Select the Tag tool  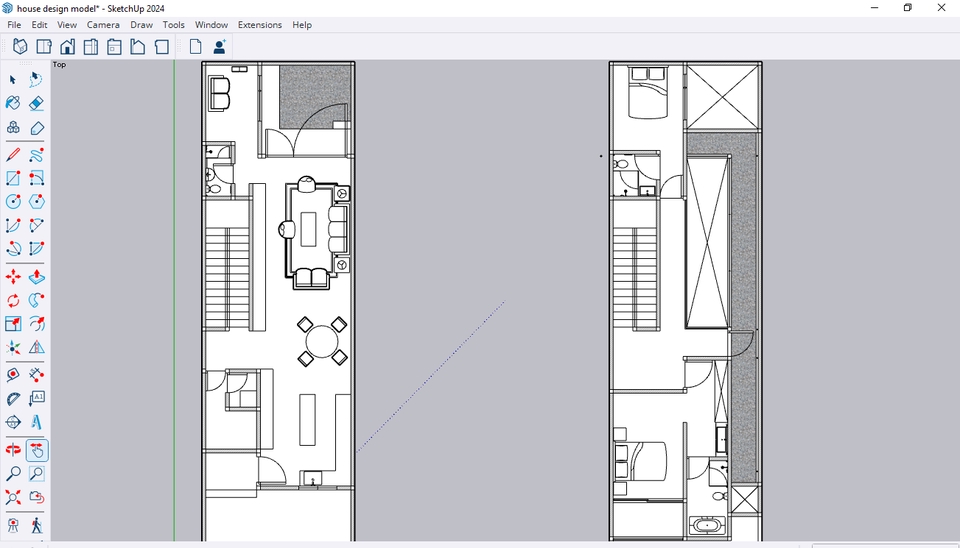[36, 127]
